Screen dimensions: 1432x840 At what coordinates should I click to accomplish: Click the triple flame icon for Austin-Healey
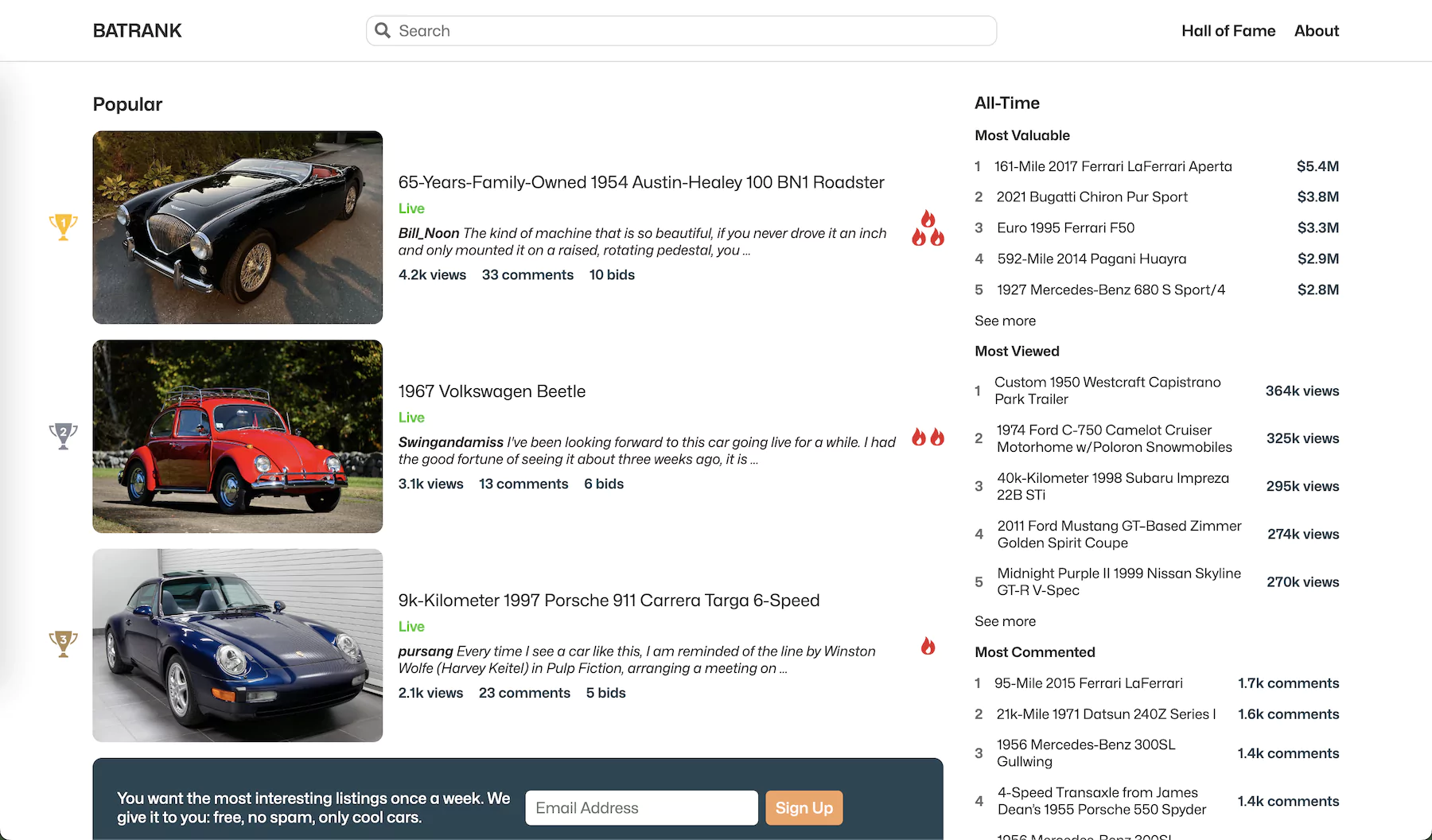[928, 228]
